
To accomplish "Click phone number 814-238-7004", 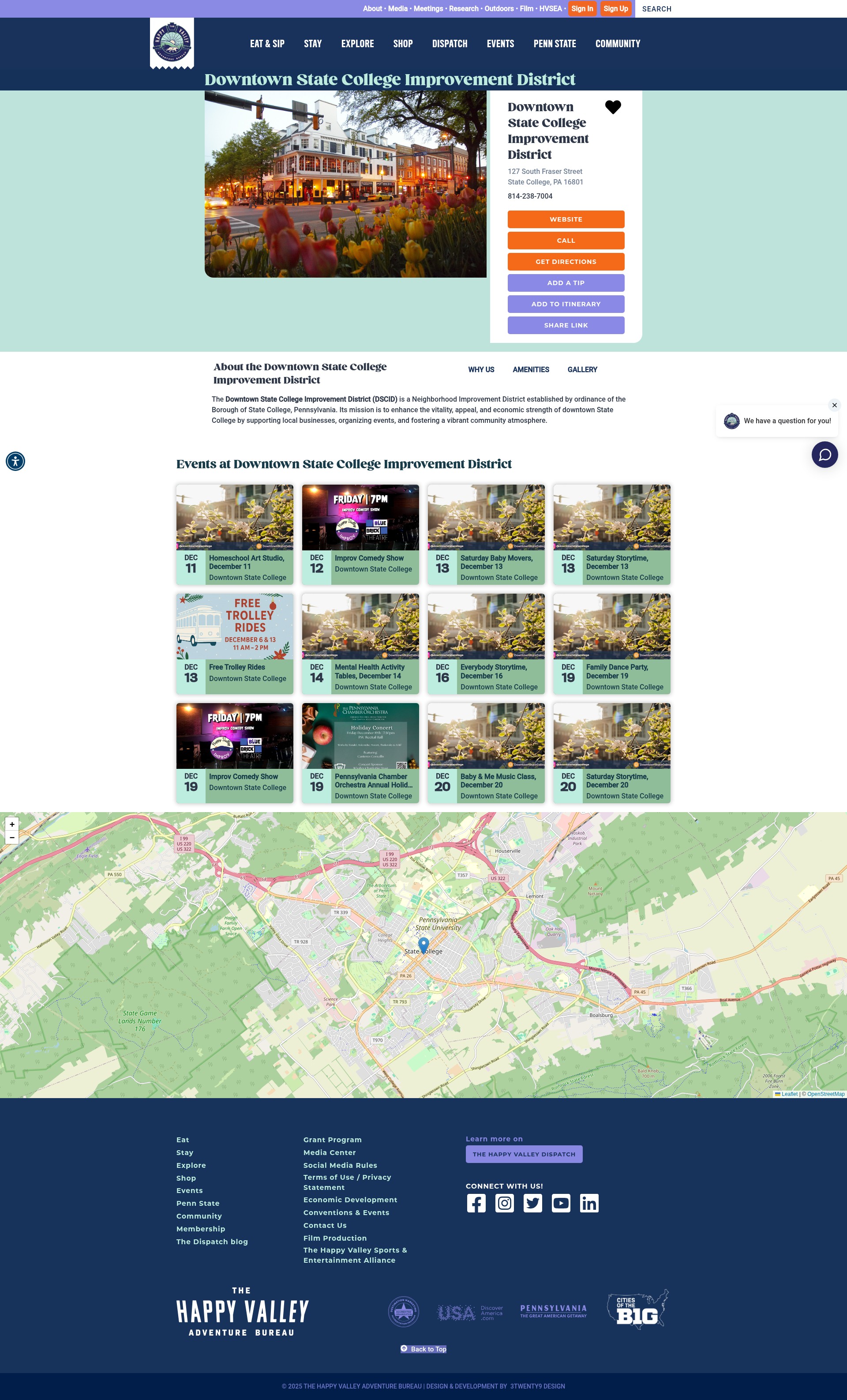I will [x=530, y=196].
